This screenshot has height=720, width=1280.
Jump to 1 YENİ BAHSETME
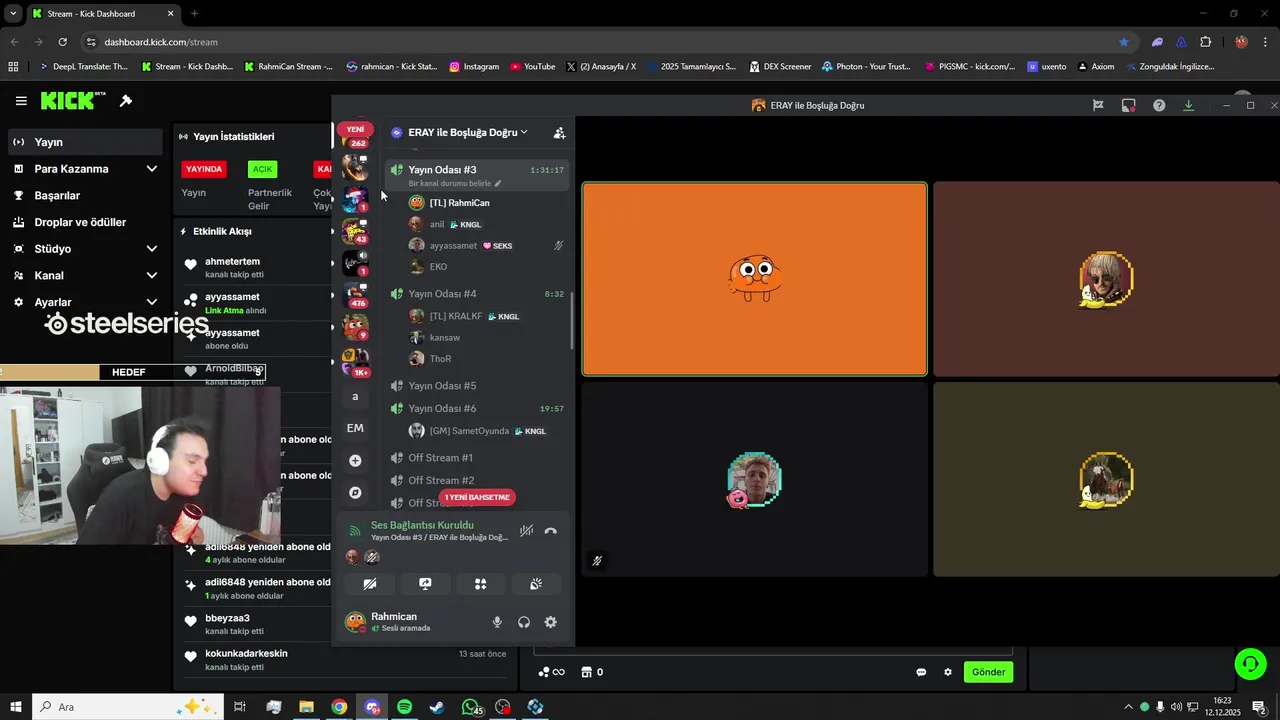click(x=477, y=497)
